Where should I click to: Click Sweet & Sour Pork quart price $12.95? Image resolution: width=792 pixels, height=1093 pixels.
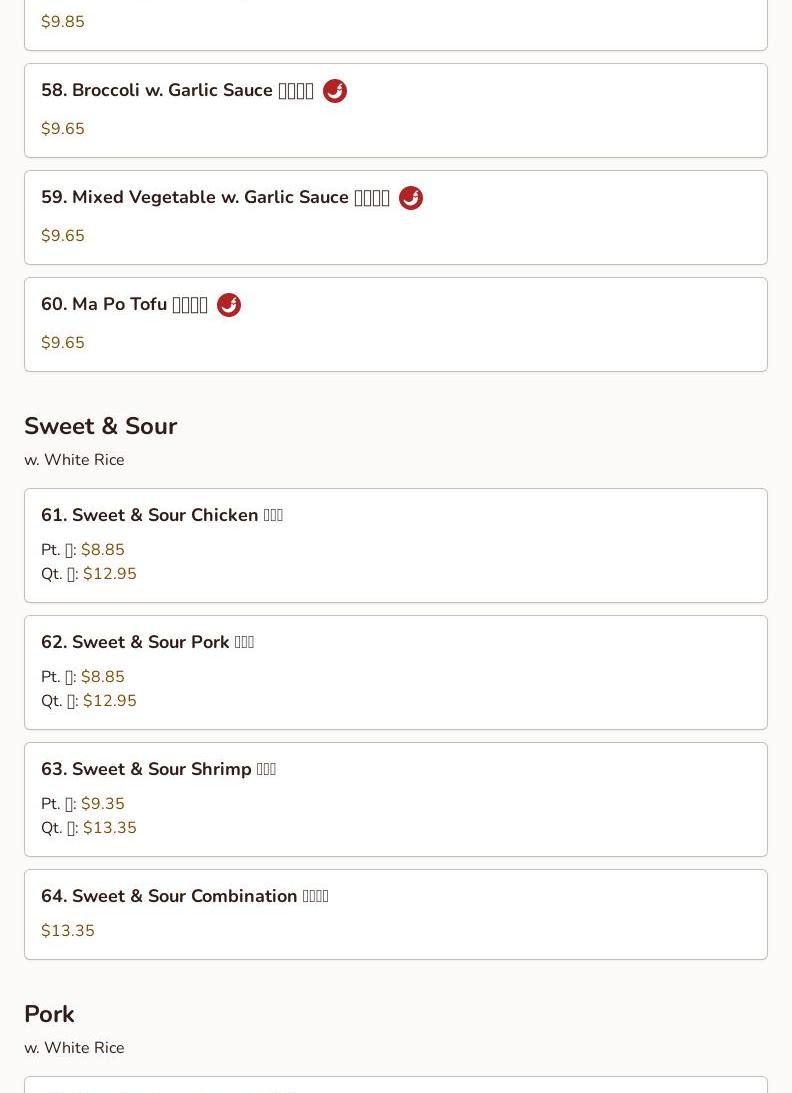click(x=109, y=701)
